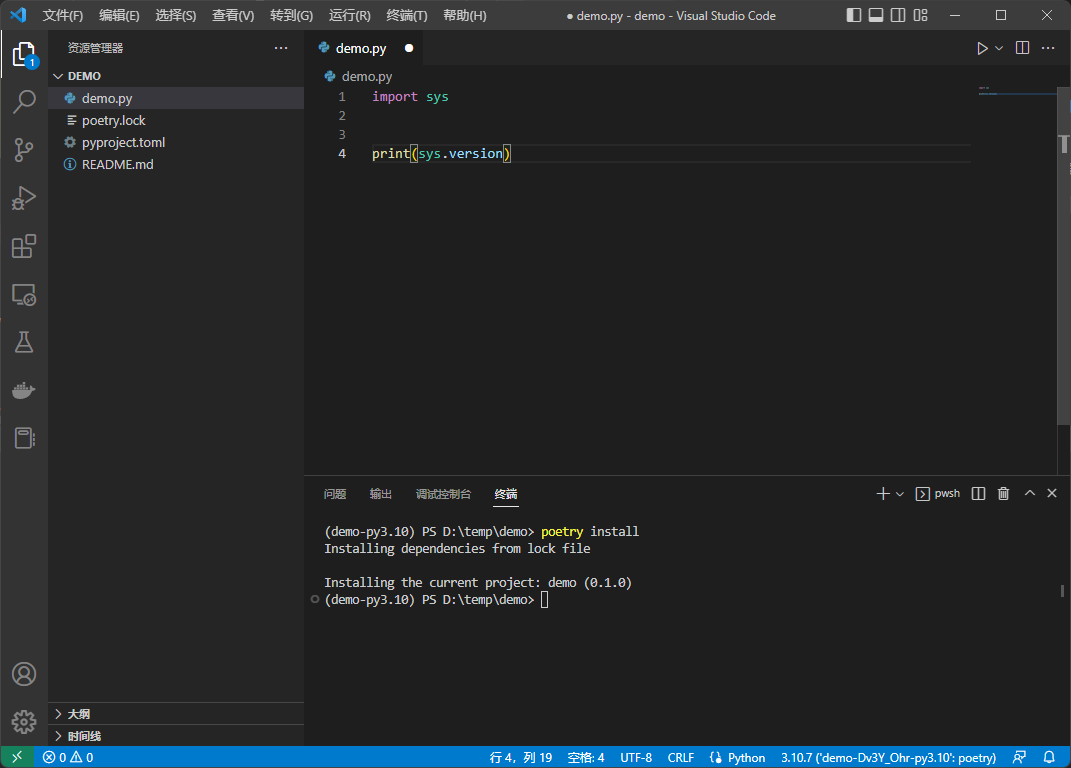Open the 转到(G) menu
Viewport: 1071px width, 768px height.
click(291, 15)
